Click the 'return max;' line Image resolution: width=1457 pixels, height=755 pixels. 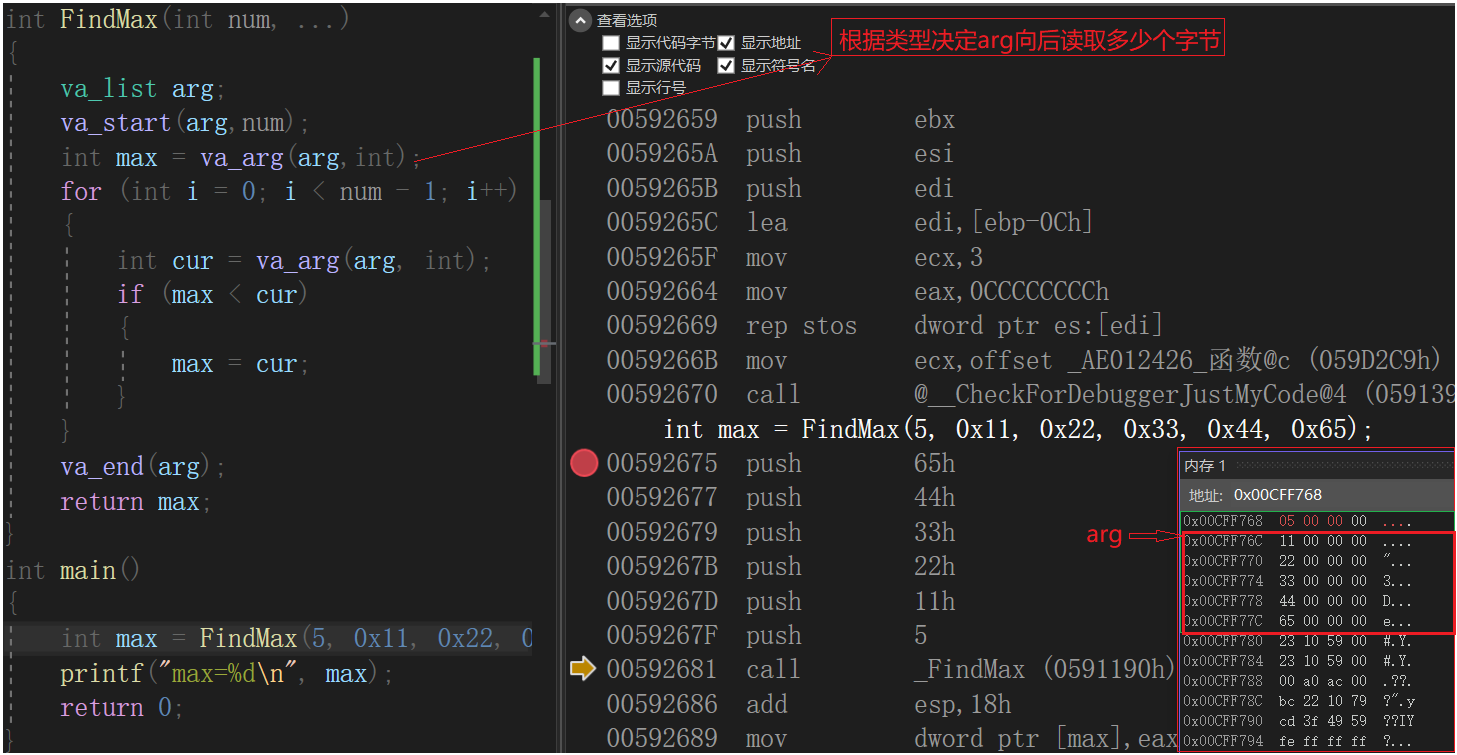(135, 502)
